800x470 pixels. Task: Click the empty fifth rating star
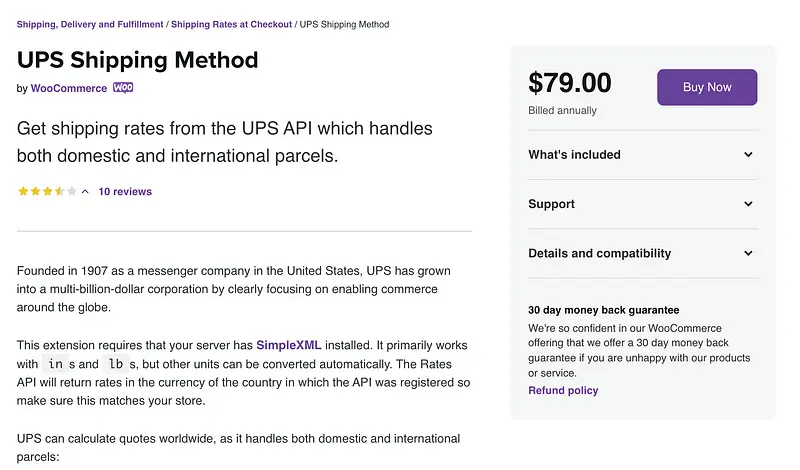point(71,191)
